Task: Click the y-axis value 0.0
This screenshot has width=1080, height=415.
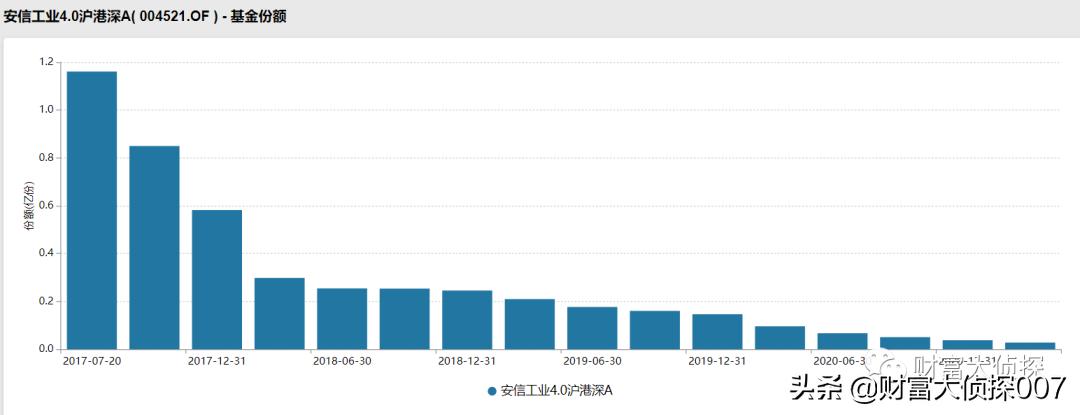Action: (x=46, y=349)
